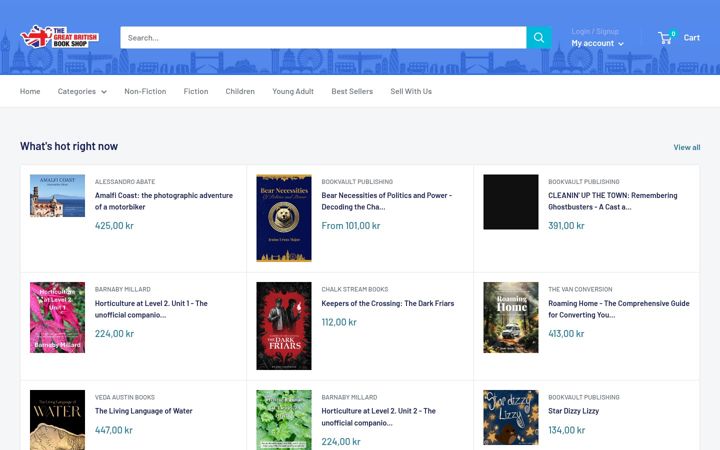Click the 112,00 kr price
Image resolution: width=720 pixels, height=450 pixels.
(339, 322)
